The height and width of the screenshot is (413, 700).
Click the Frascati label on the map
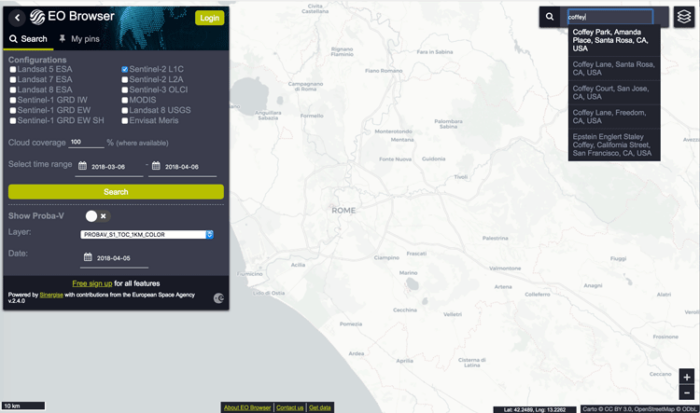(x=416, y=254)
